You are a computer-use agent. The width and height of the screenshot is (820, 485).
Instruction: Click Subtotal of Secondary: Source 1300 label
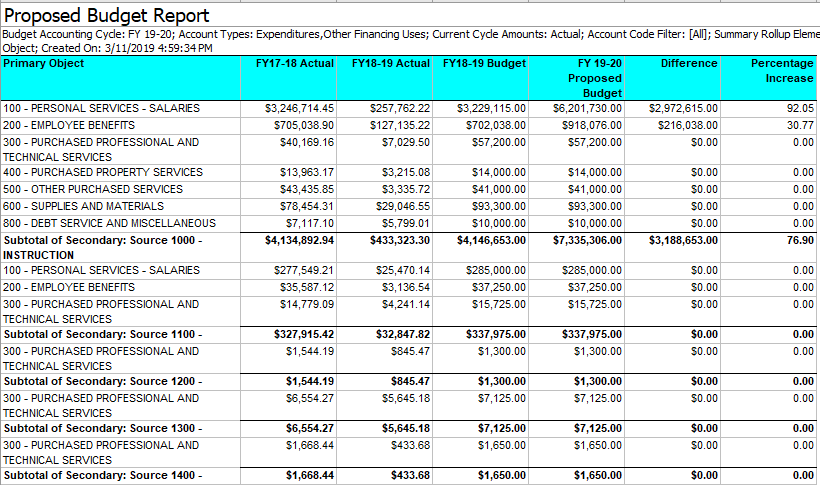click(103, 428)
